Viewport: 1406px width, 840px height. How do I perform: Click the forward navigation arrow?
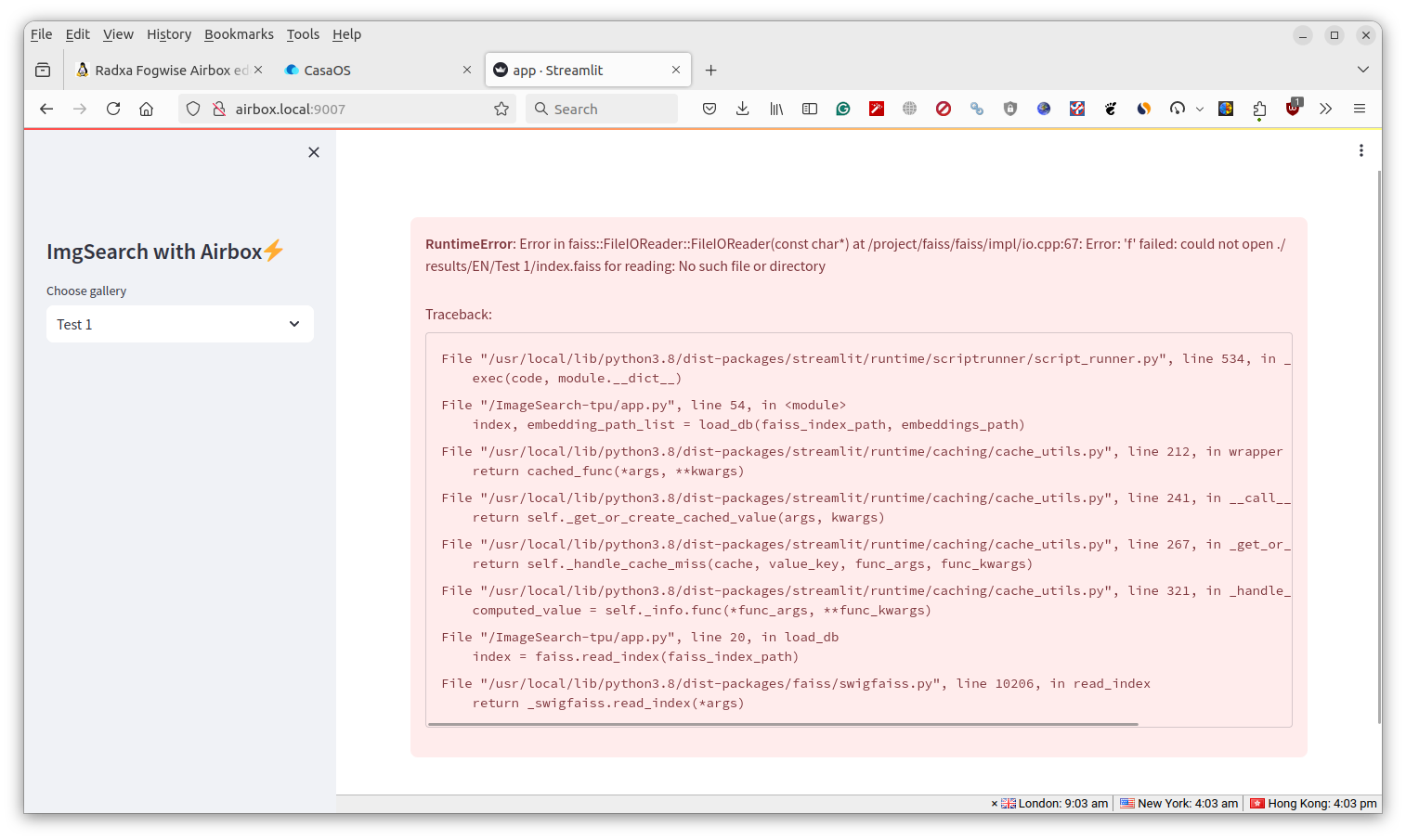click(80, 109)
